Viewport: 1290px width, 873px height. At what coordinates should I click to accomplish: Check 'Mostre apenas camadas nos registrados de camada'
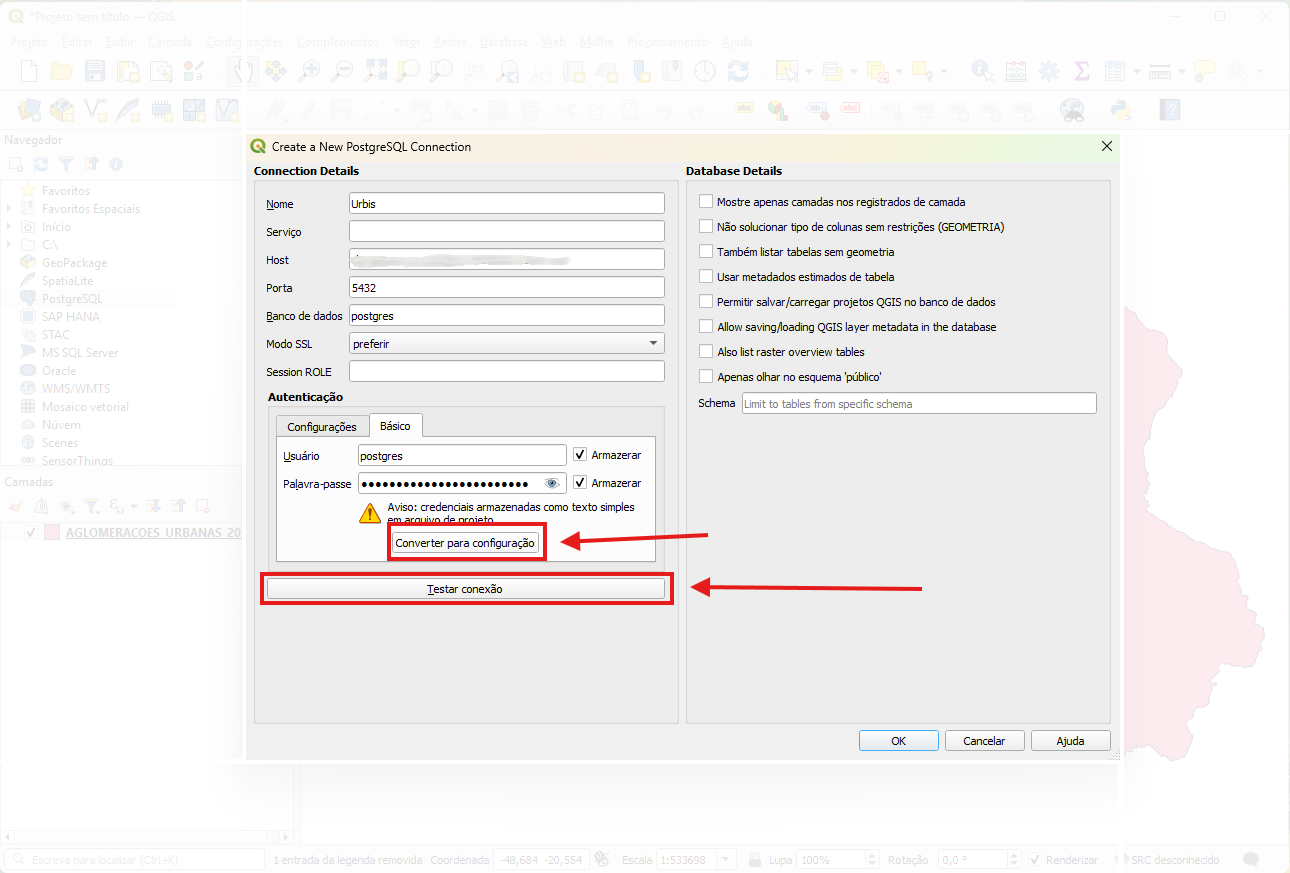click(706, 202)
